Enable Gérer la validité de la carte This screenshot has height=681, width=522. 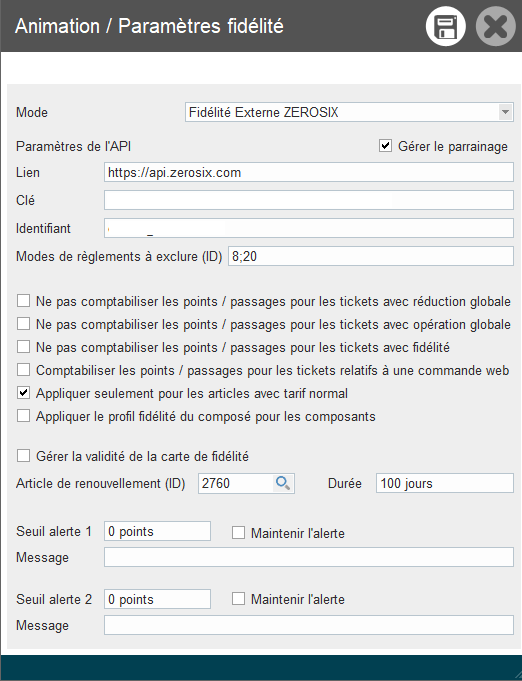tap(23, 456)
